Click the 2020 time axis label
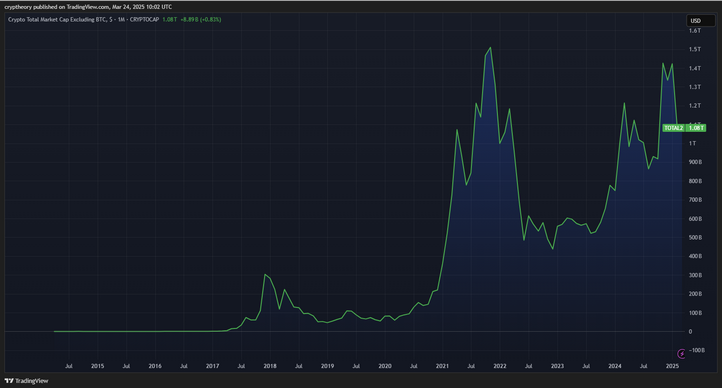This screenshot has width=722, height=388. (x=385, y=366)
